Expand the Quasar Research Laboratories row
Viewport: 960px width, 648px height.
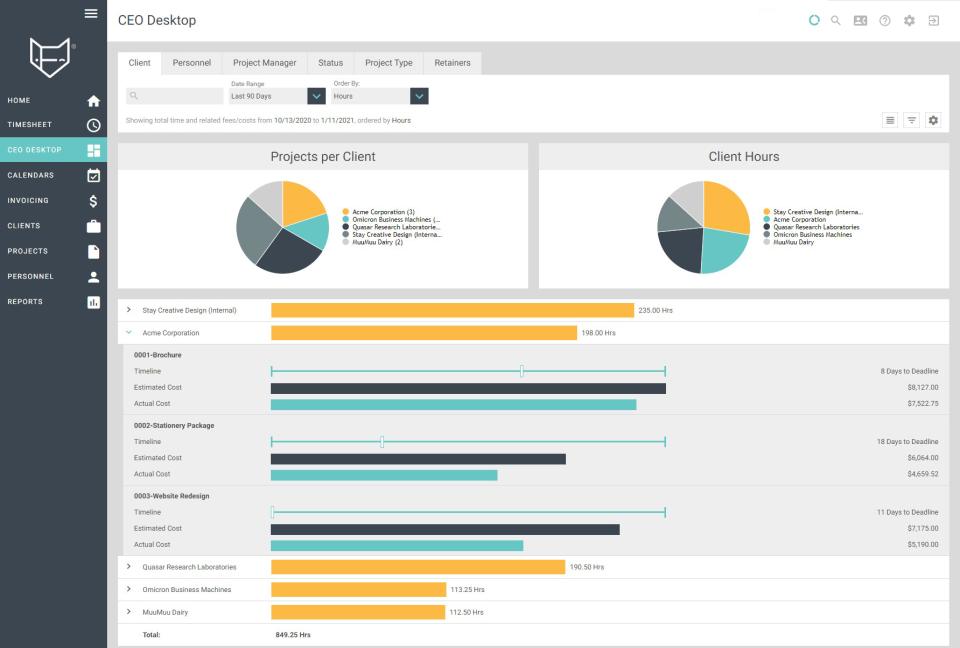click(x=127, y=565)
